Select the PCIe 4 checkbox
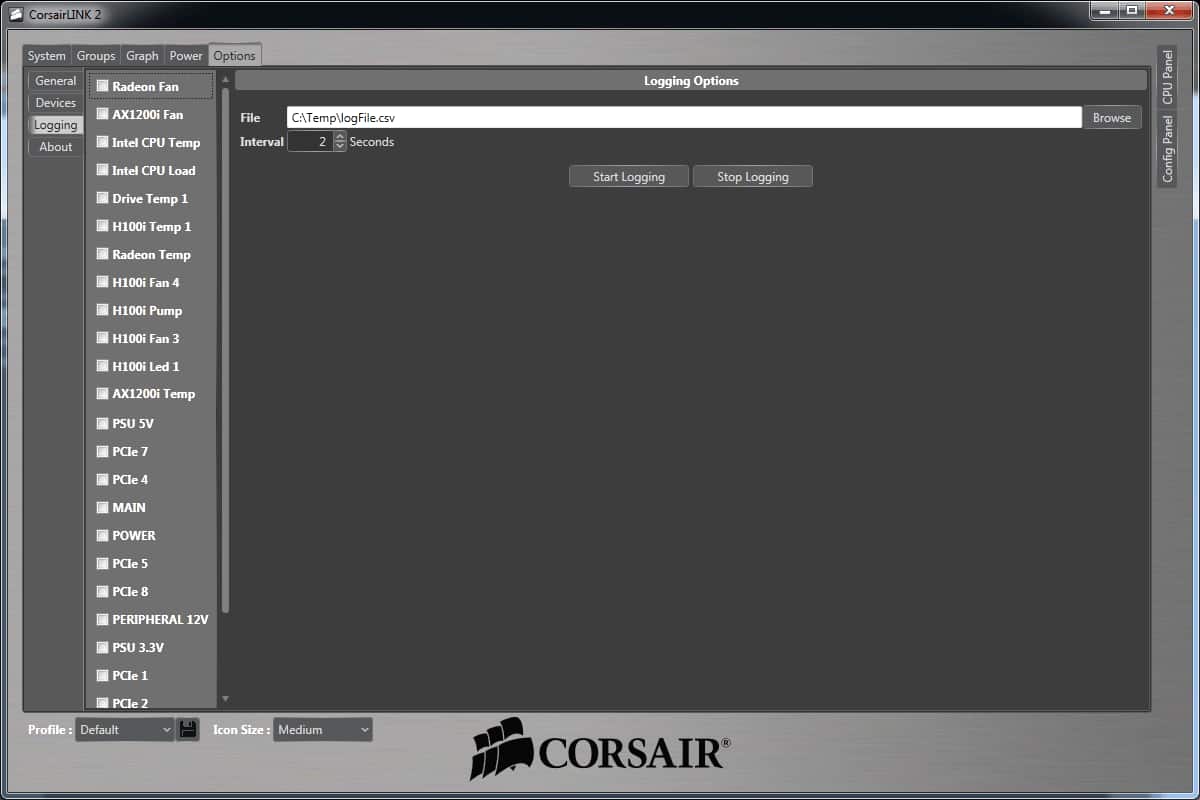This screenshot has width=1200, height=800. (102, 480)
